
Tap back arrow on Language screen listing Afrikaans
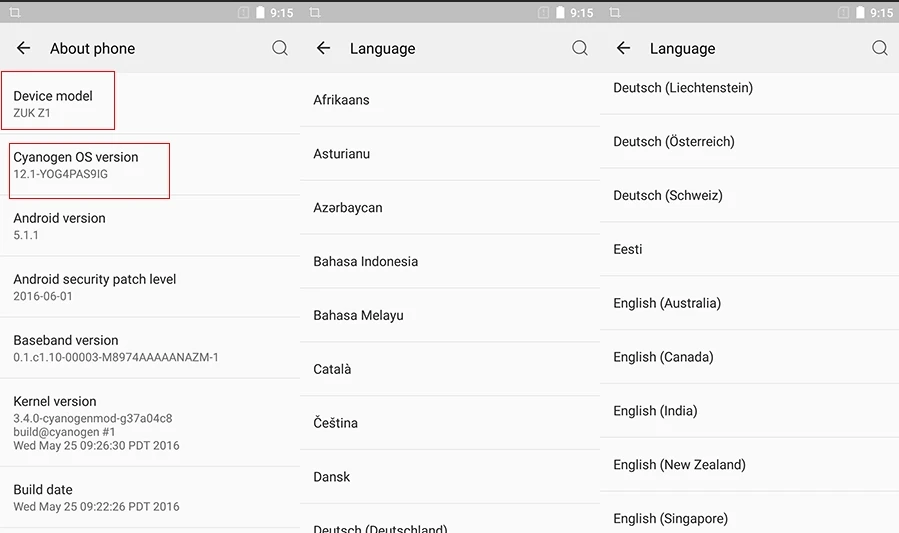323,48
